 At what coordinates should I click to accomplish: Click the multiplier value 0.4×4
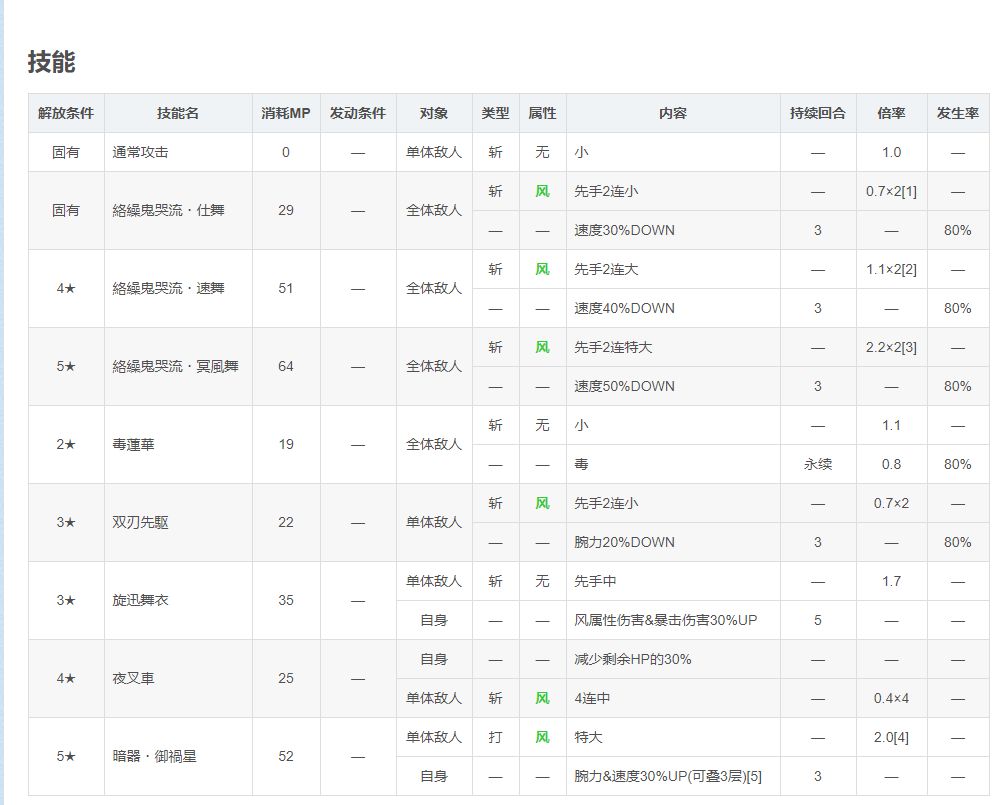tap(891, 698)
